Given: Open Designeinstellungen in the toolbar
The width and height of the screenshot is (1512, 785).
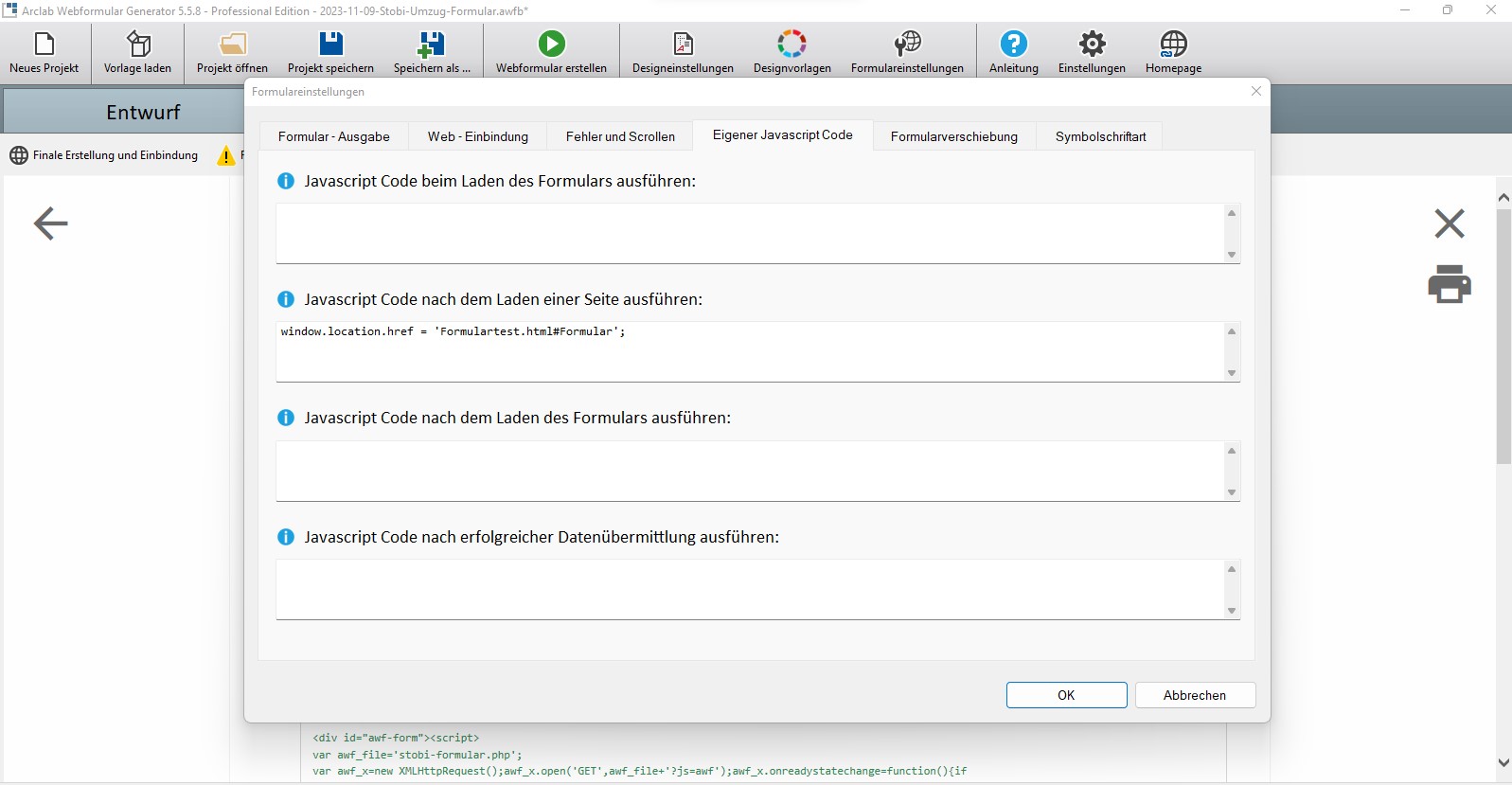Looking at the screenshot, I should pyautogui.click(x=683, y=45).
